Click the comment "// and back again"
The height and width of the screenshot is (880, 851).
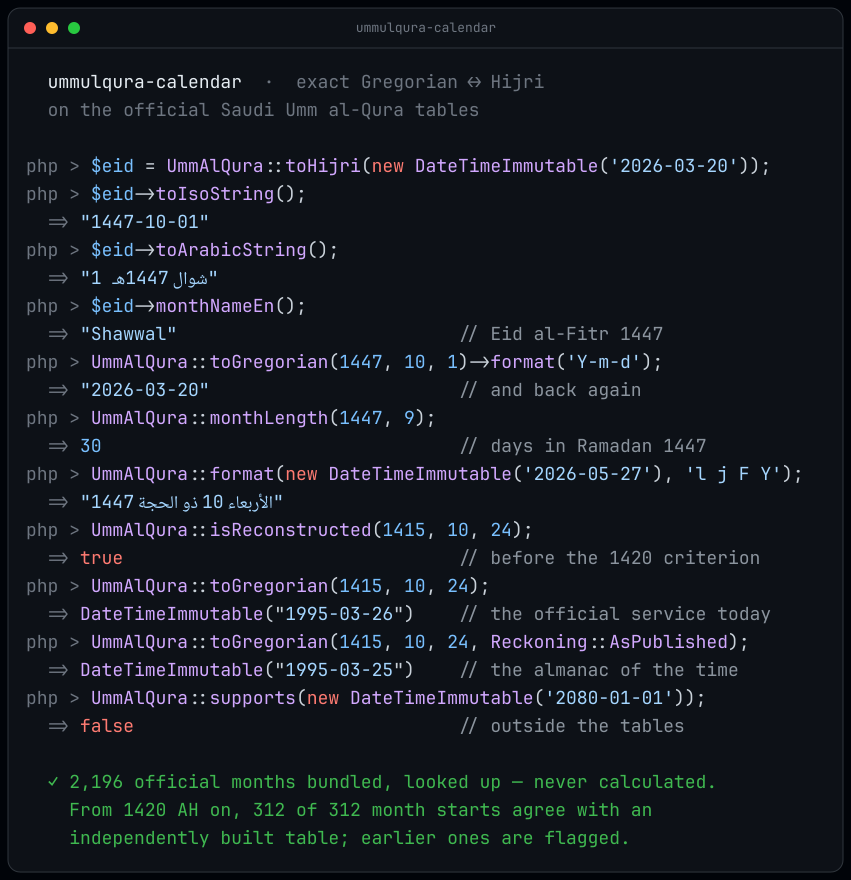(x=551, y=390)
